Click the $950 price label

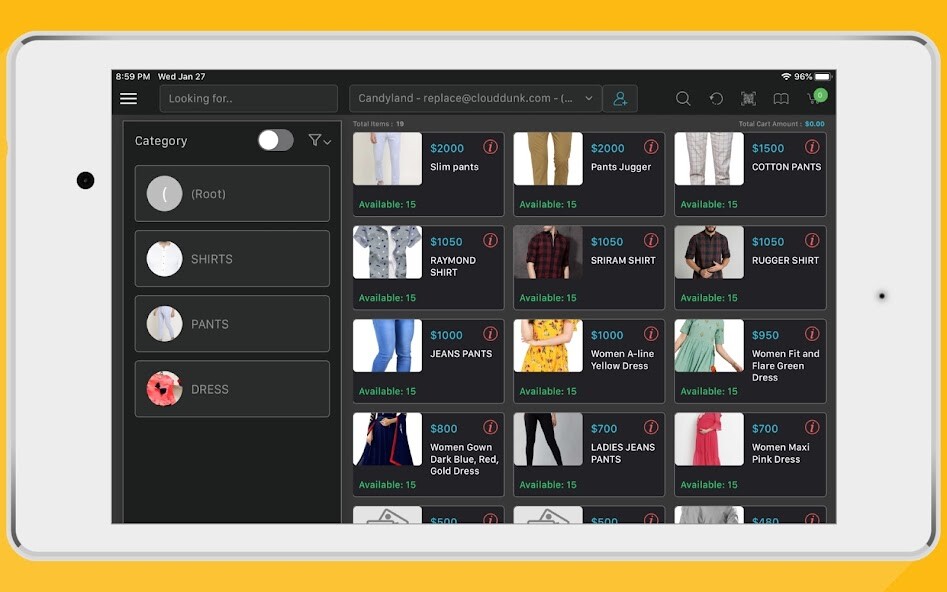(765, 335)
